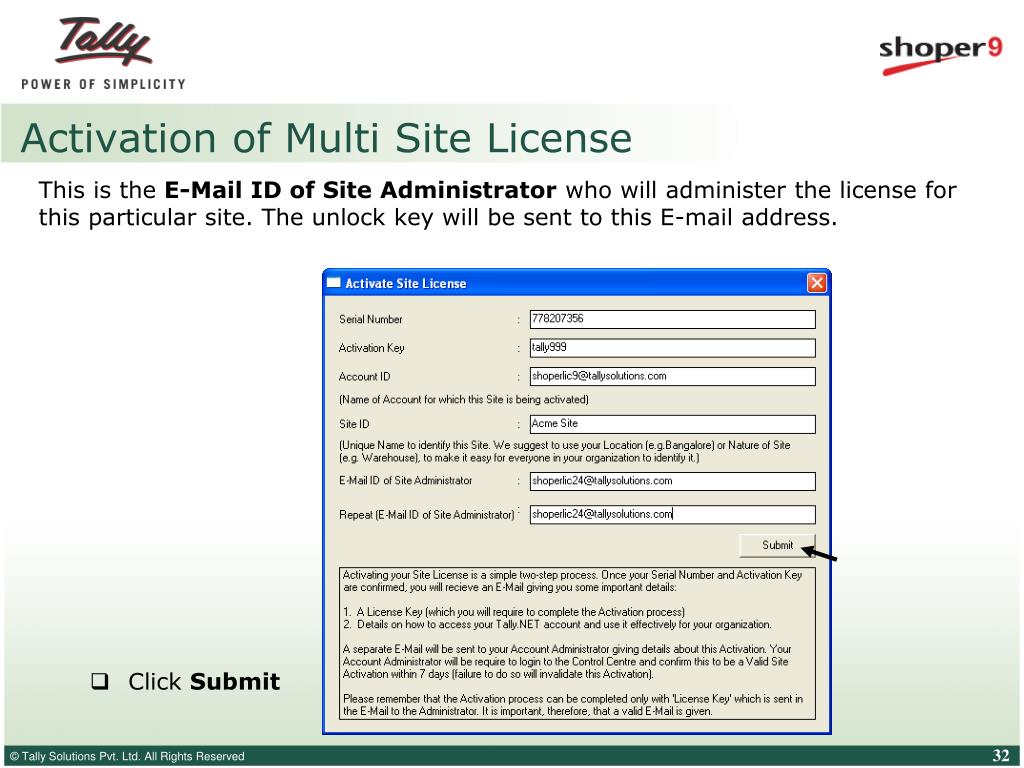Image resolution: width=1024 pixels, height=768 pixels.
Task: Edit the E-Mail ID of Site Administrator field
Action: 673,481
